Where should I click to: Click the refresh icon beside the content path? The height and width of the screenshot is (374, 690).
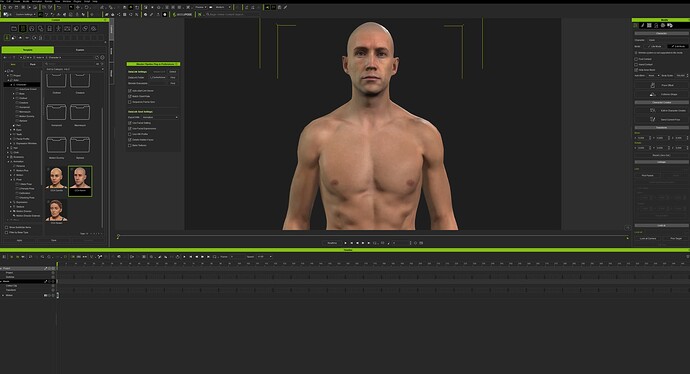coord(97,57)
